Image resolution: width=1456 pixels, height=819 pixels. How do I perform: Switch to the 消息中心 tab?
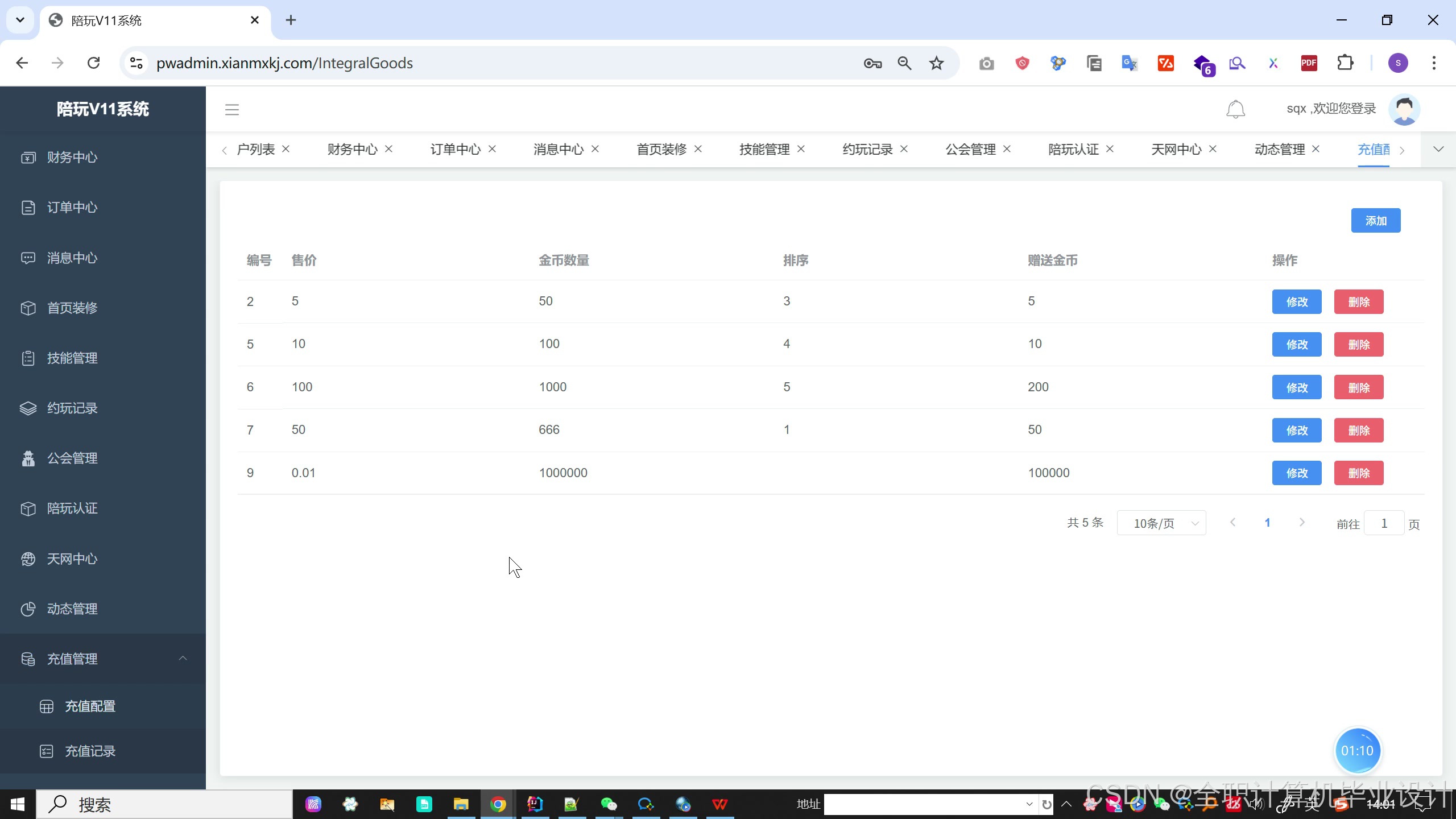[558, 149]
